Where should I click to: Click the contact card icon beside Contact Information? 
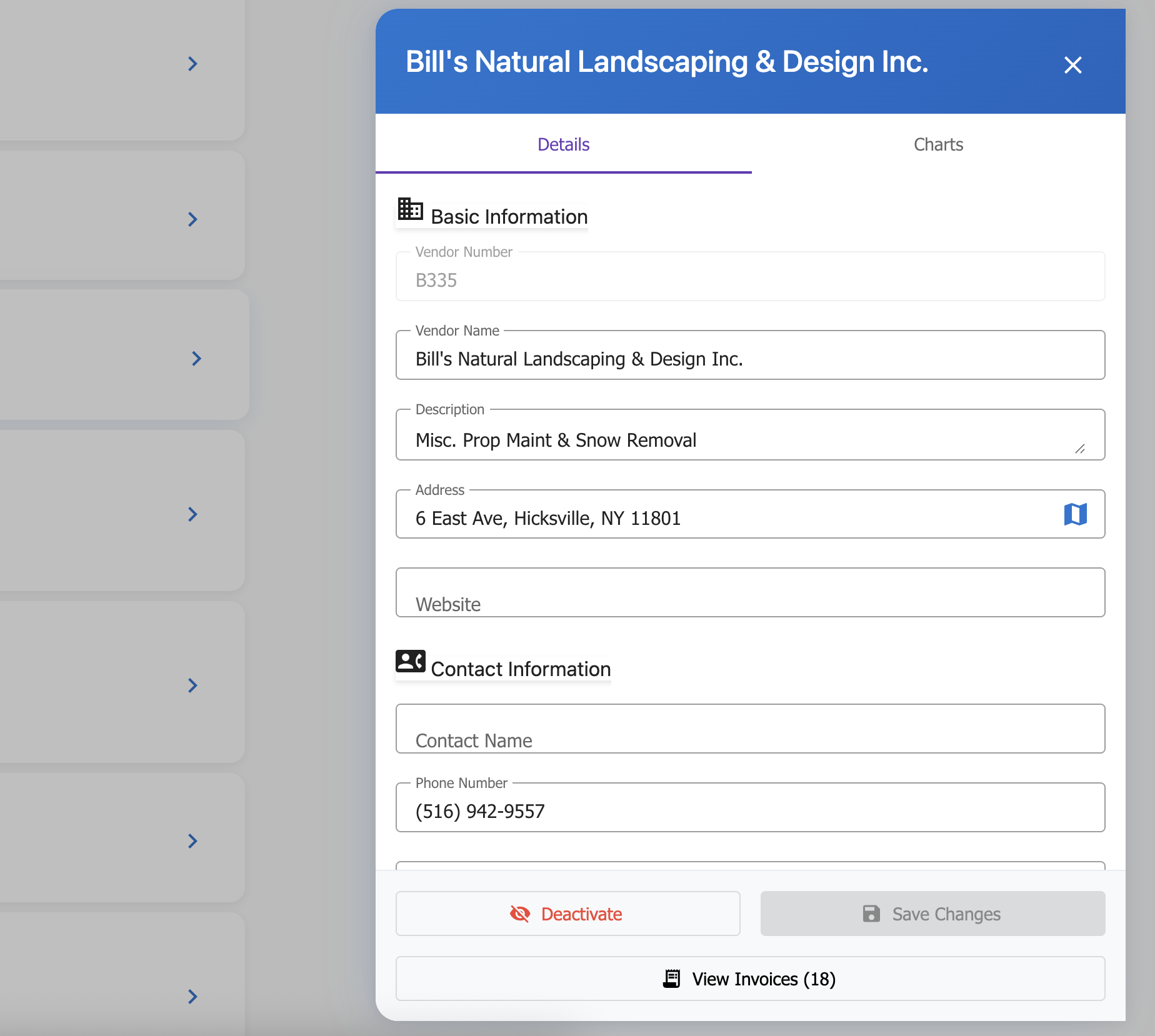tap(410, 661)
